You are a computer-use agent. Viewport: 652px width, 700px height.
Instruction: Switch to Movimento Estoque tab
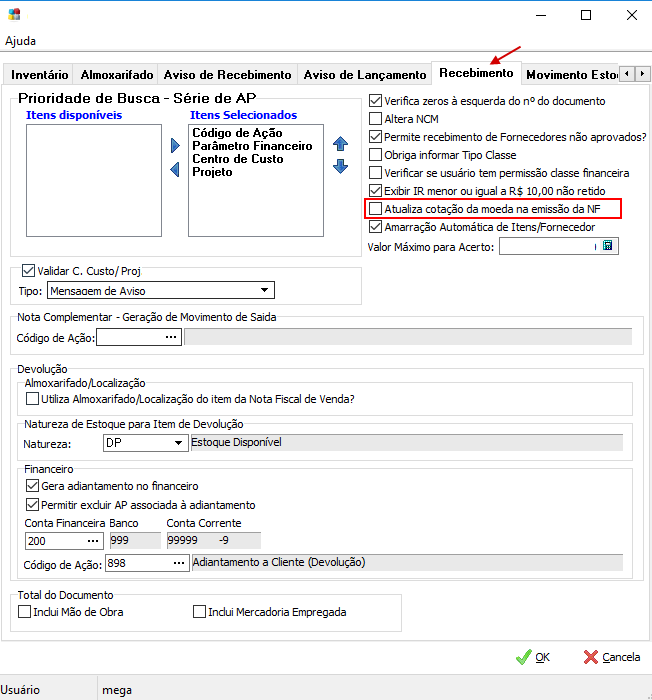[x=572, y=75]
